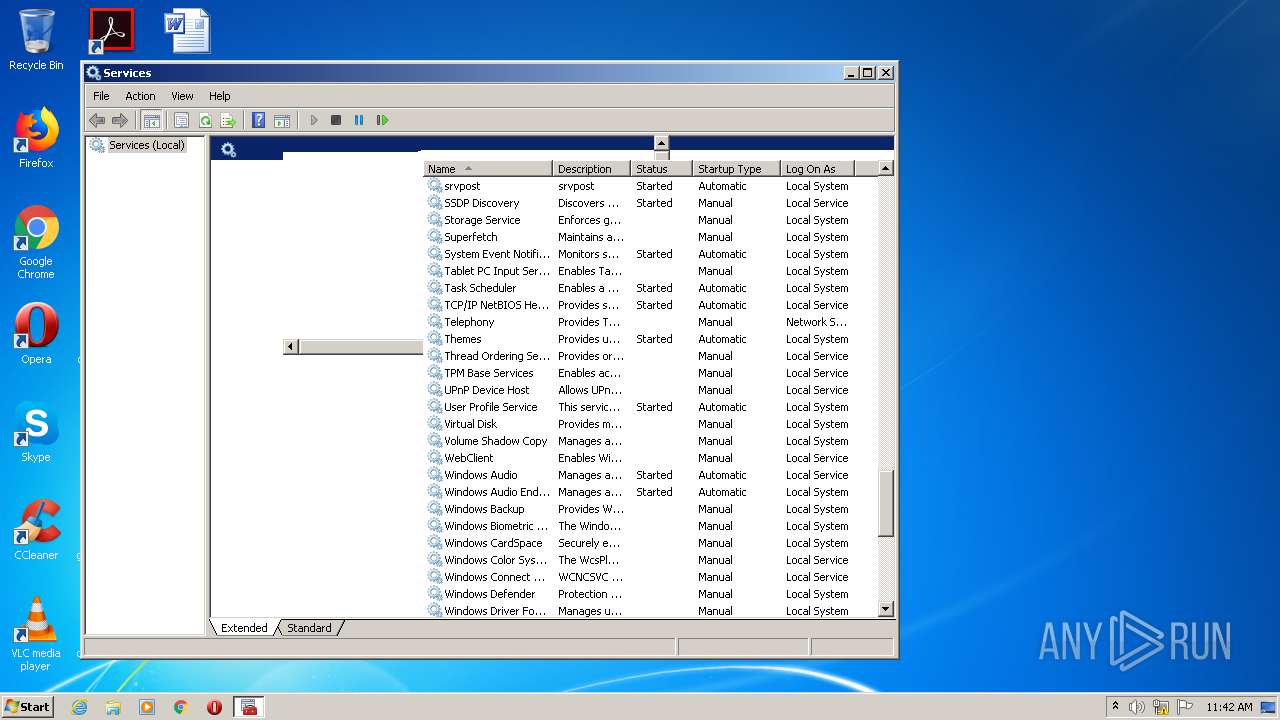The height and width of the screenshot is (720, 1280).
Task: Open the Help menu
Action: point(219,96)
